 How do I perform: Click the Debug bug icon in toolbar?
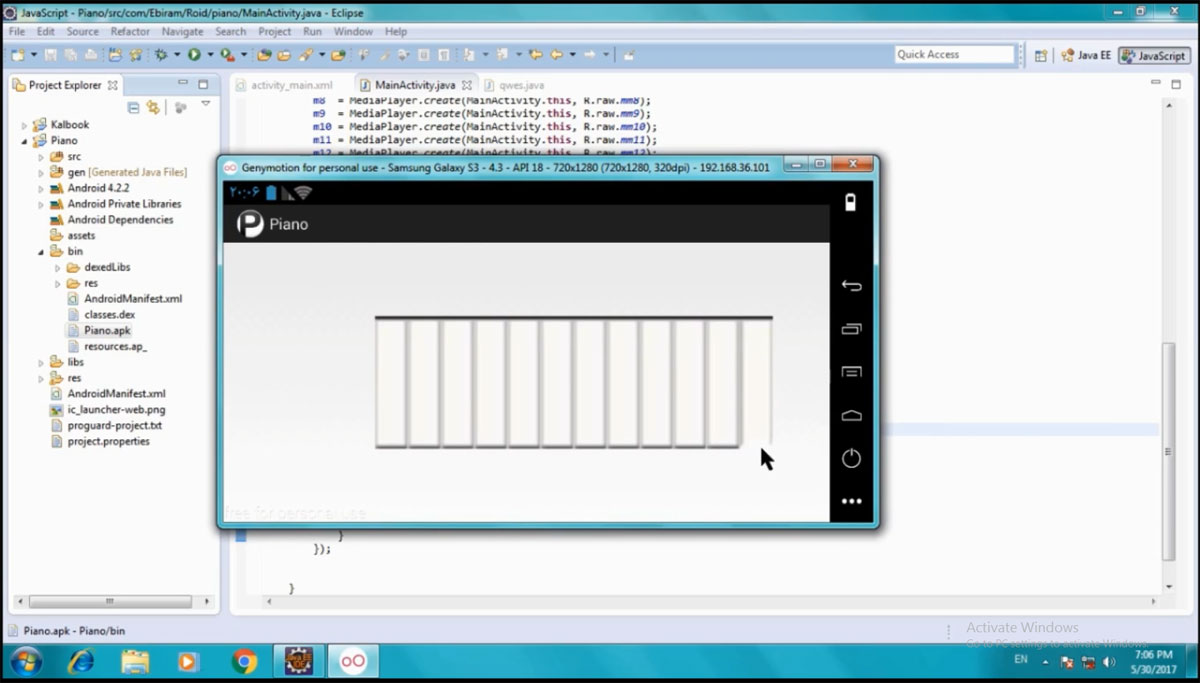[x=160, y=55]
